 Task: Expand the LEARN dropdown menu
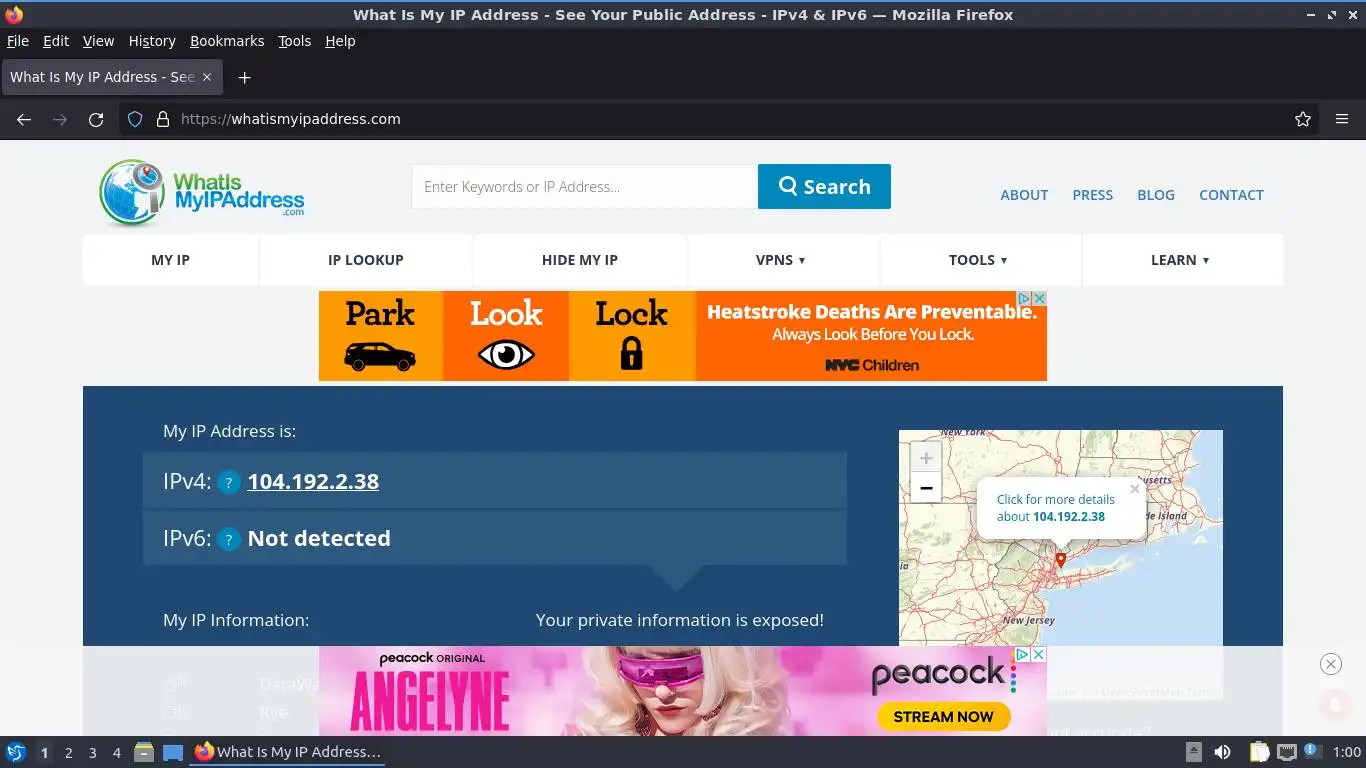click(x=1180, y=260)
